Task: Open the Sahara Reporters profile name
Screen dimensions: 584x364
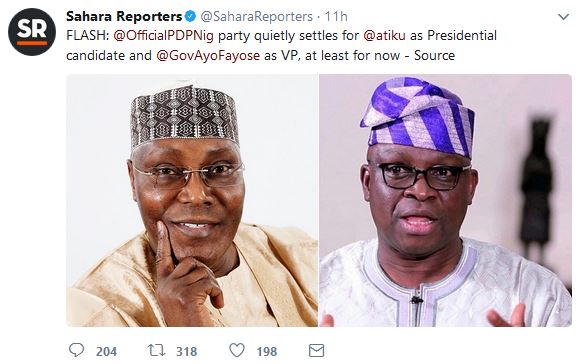Action: coord(124,16)
